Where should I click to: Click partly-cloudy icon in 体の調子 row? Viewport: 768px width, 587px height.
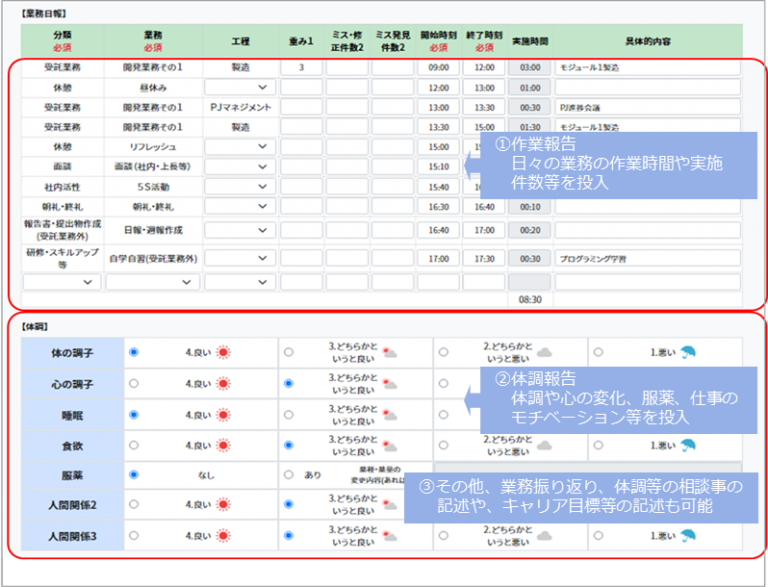(x=390, y=352)
